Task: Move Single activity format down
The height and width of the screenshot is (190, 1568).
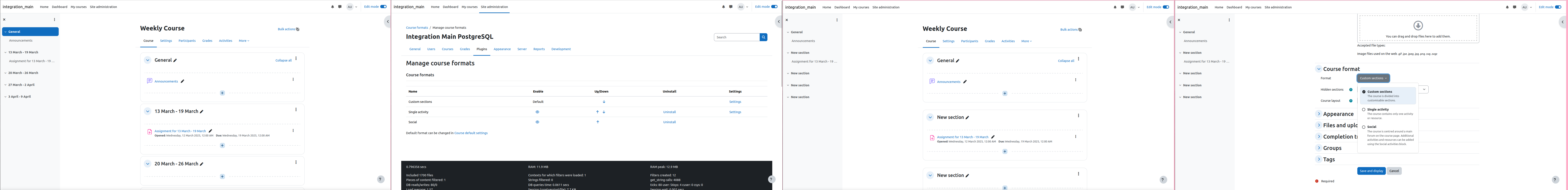Action: tap(604, 112)
